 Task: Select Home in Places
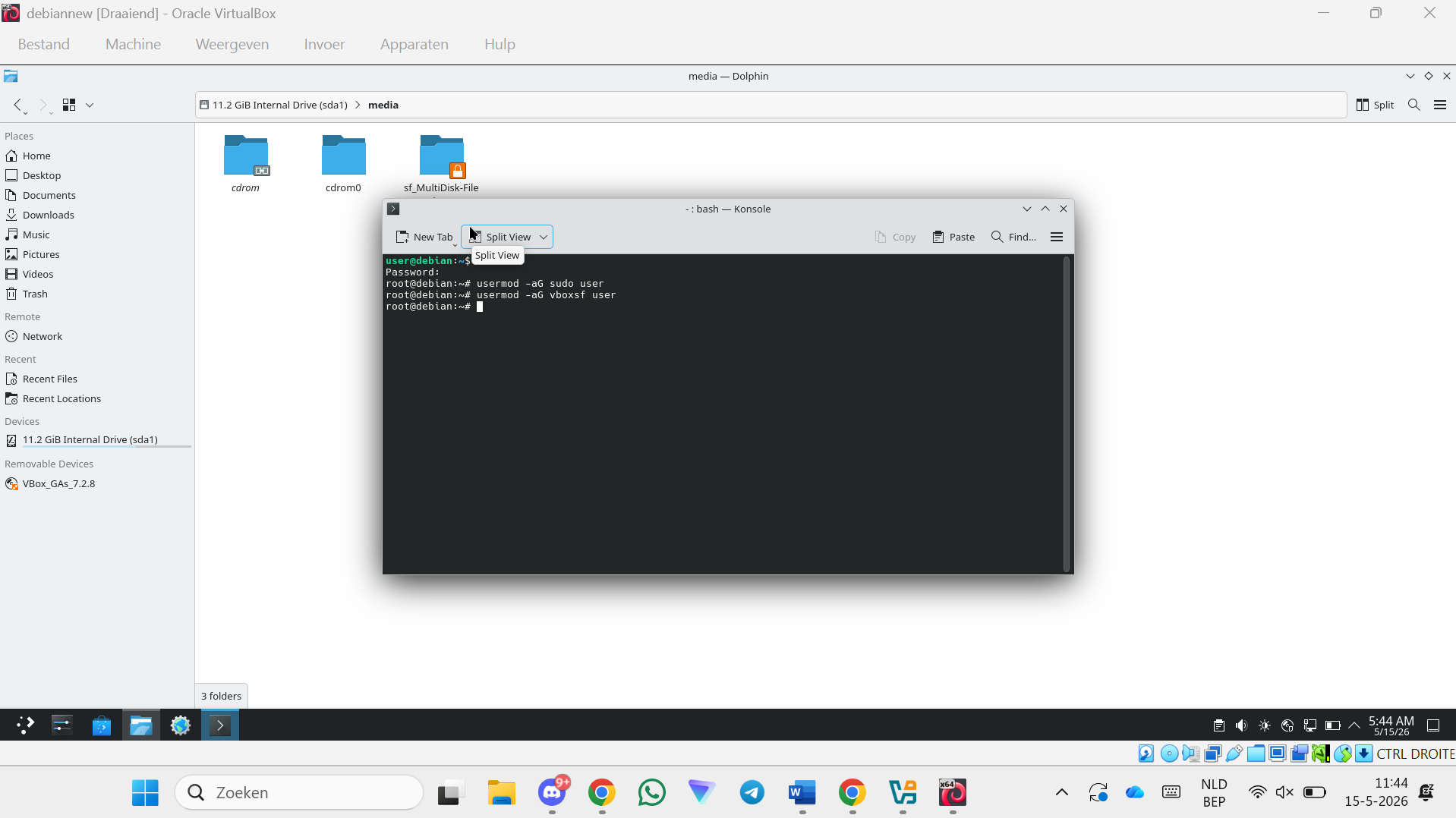click(x=36, y=156)
